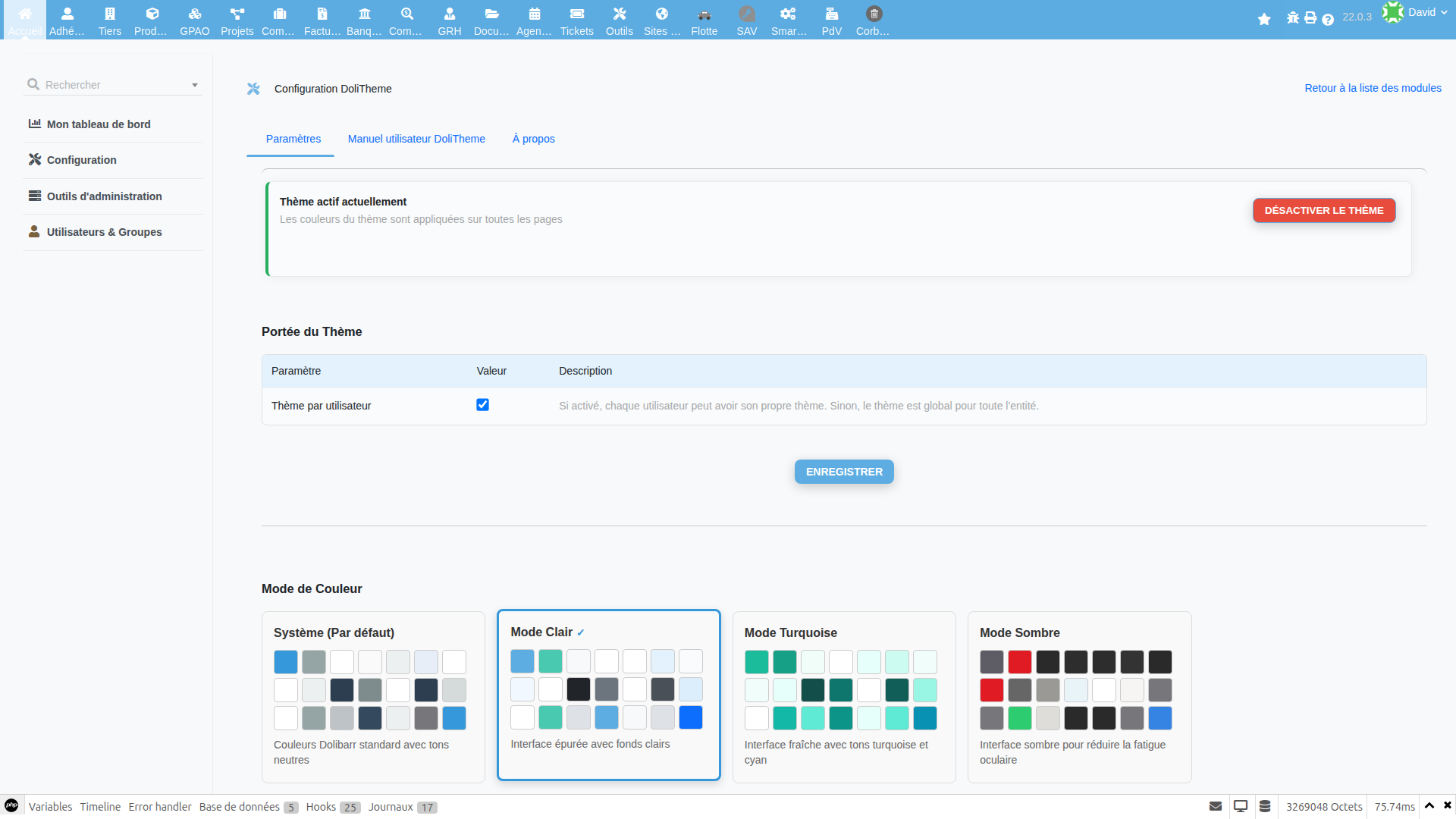Open the À propos tab
The height and width of the screenshot is (819, 1456).
point(533,139)
